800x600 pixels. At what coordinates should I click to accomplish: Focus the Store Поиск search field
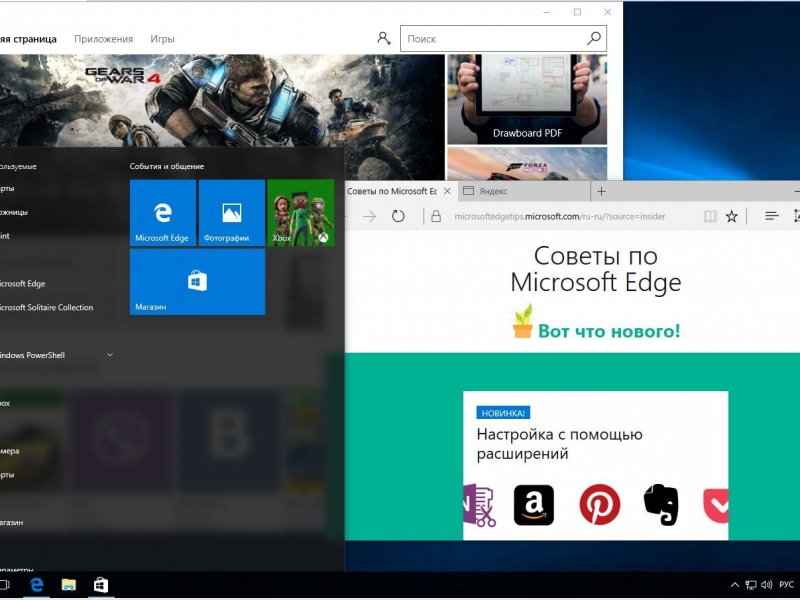point(503,39)
